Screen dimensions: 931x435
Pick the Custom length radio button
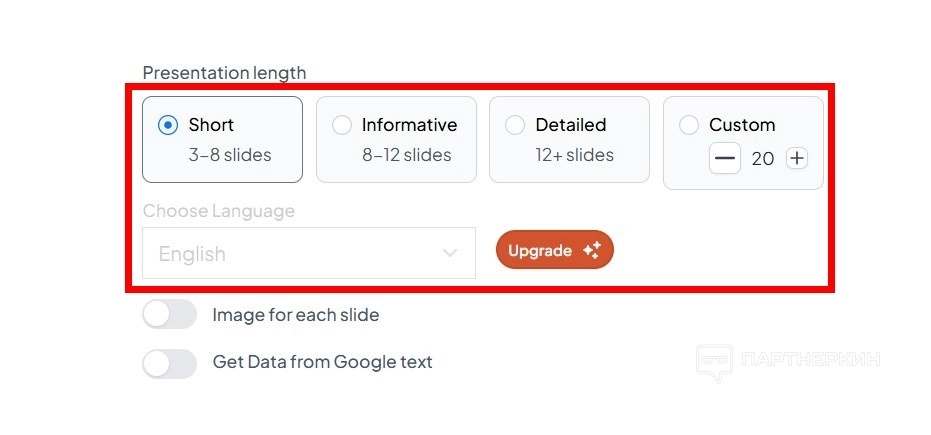tap(689, 125)
